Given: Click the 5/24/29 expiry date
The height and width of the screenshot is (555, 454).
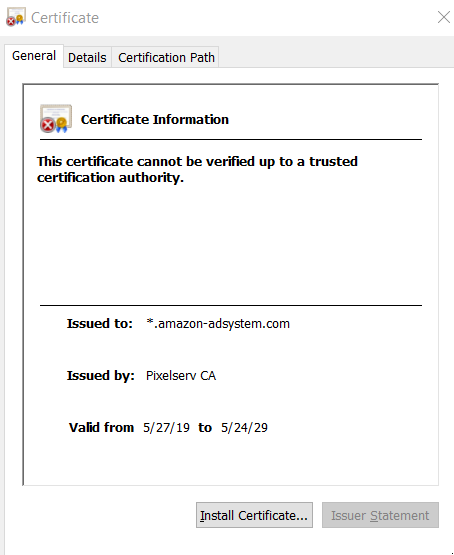Looking at the screenshot, I should point(244,428).
